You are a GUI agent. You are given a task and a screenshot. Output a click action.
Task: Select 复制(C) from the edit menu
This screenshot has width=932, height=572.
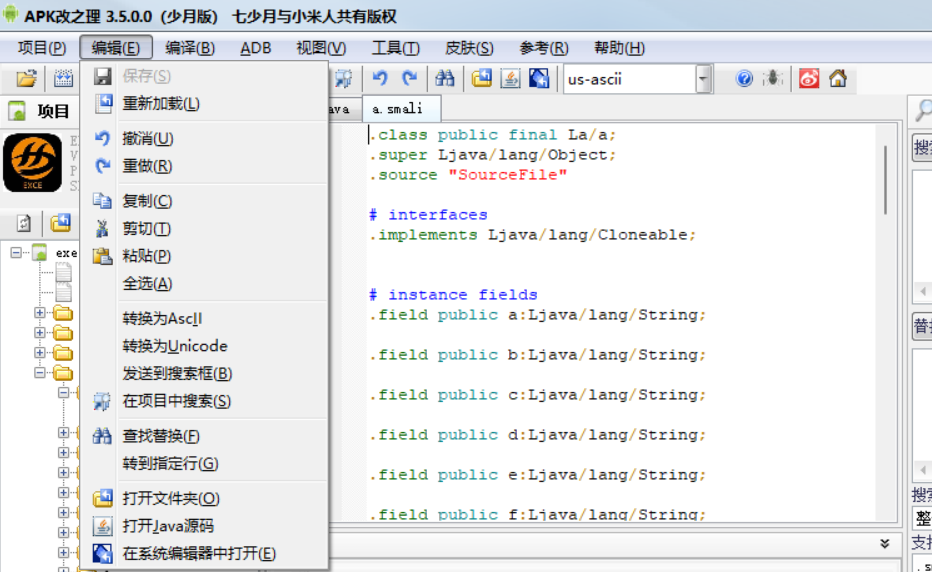click(204, 201)
